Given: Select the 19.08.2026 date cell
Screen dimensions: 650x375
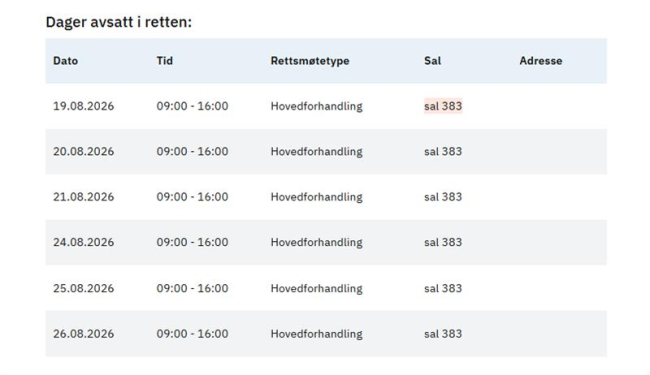Looking at the screenshot, I should [83, 106].
